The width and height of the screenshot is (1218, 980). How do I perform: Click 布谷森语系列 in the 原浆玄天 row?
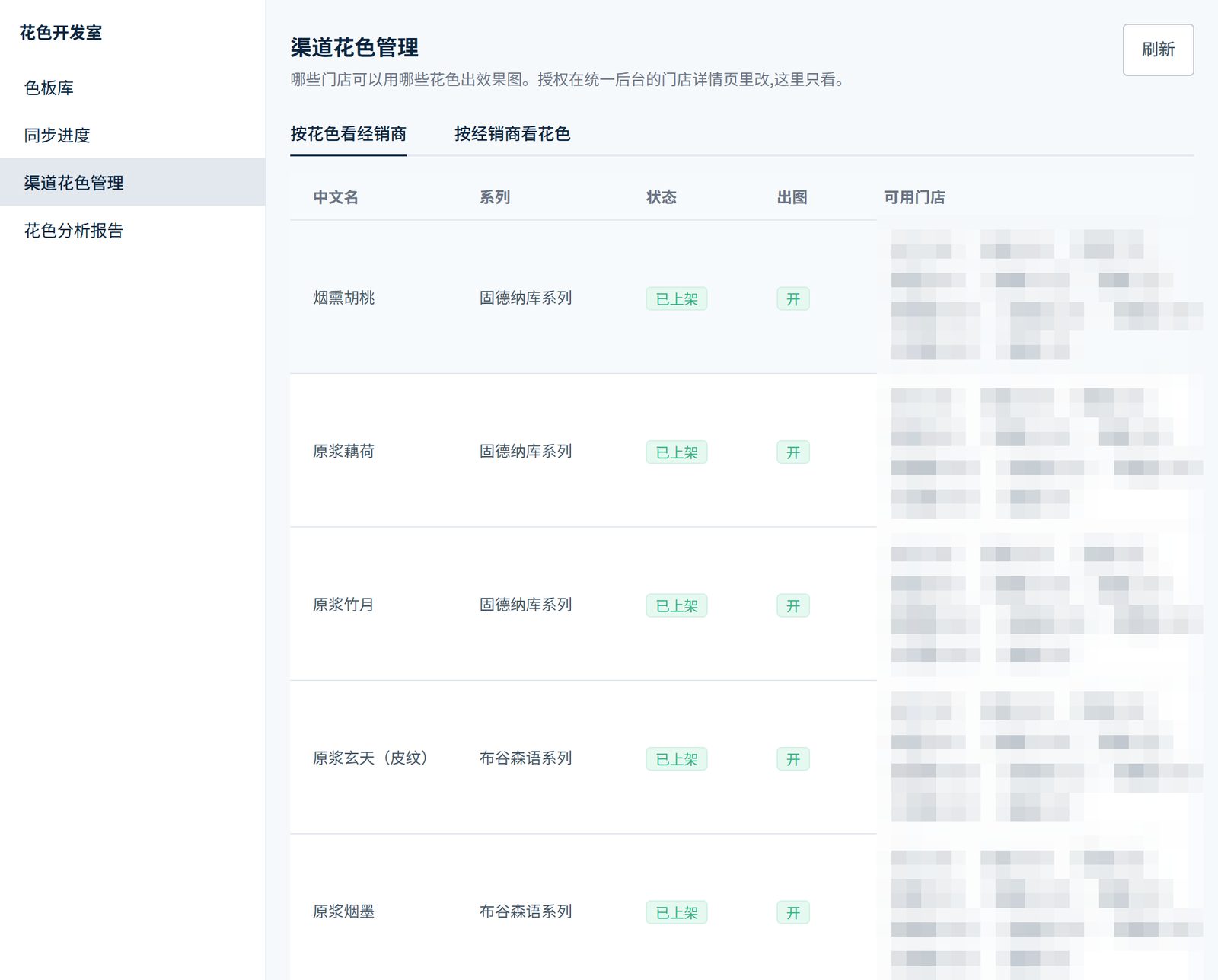tap(526, 758)
